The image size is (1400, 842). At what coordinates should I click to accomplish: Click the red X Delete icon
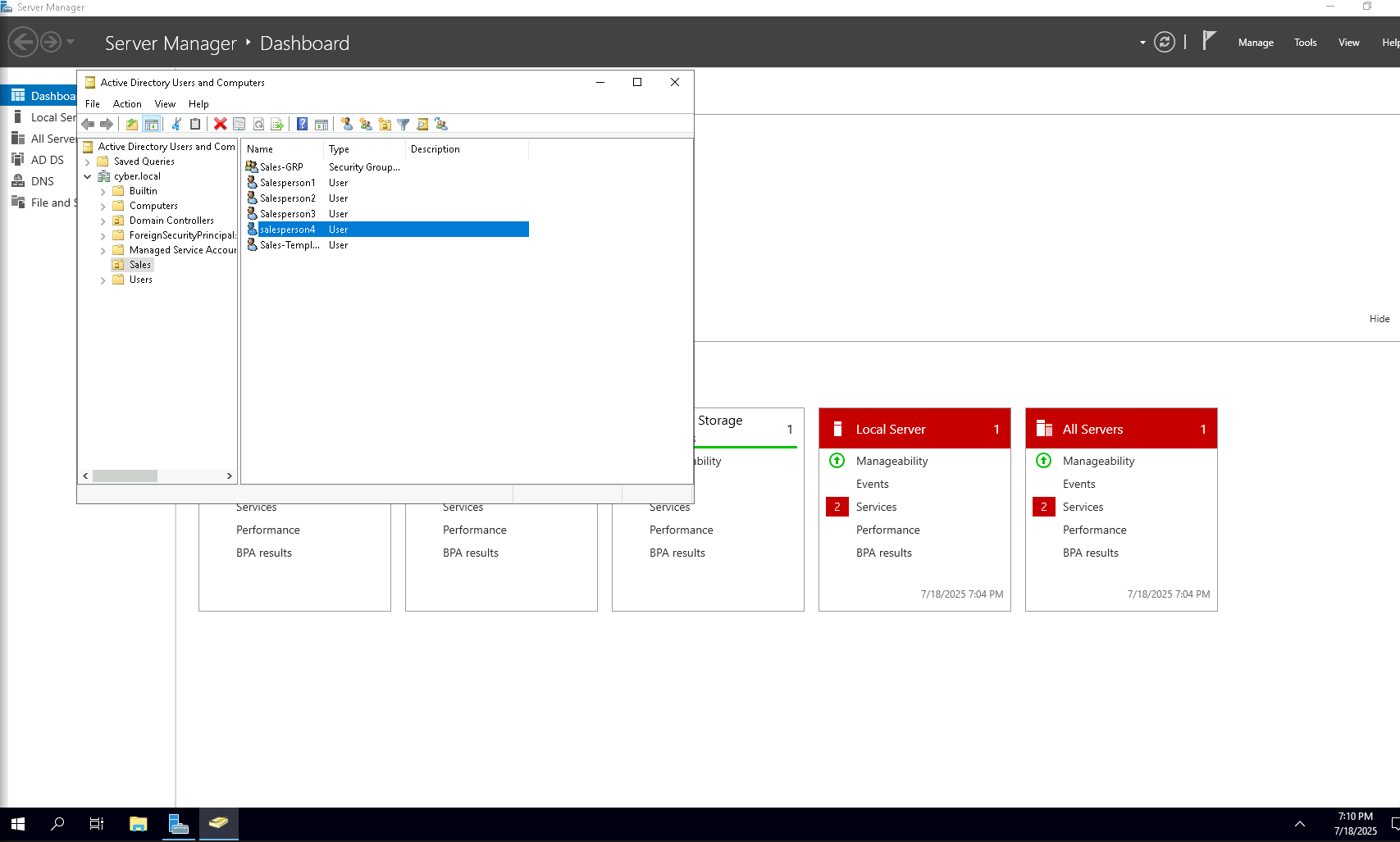(x=220, y=124)
